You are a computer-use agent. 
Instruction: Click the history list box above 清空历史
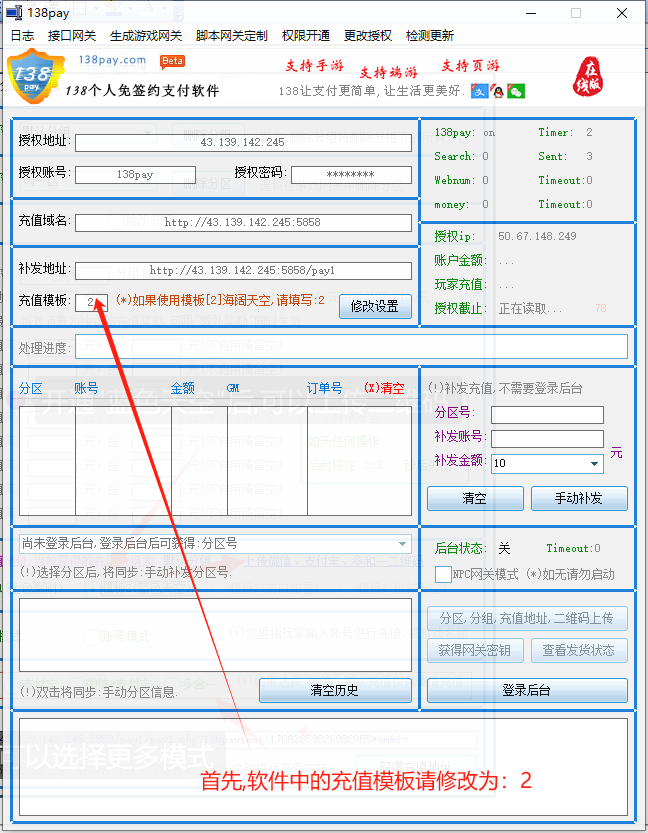point(215,635)
